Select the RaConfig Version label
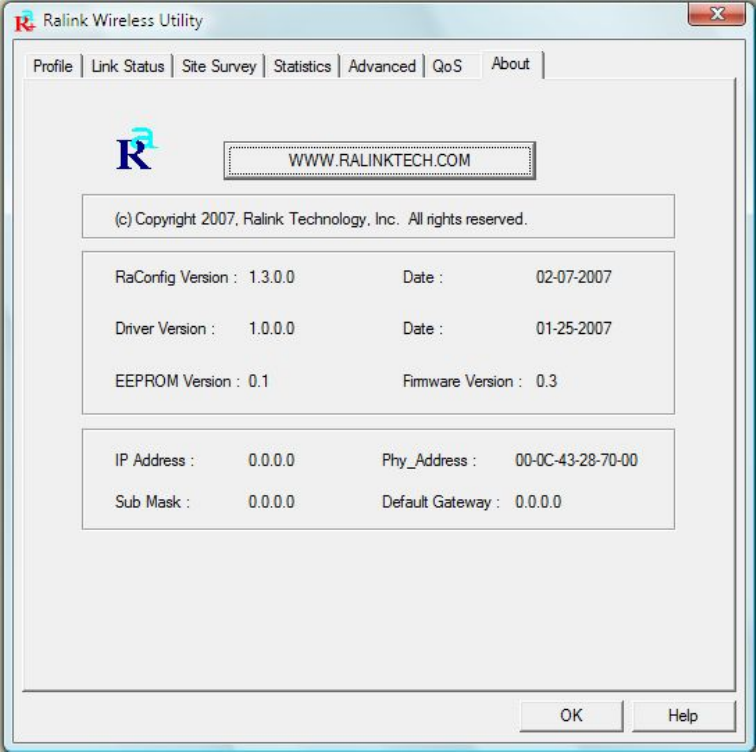This screenshot has height=752, width=756. (176, 277)
